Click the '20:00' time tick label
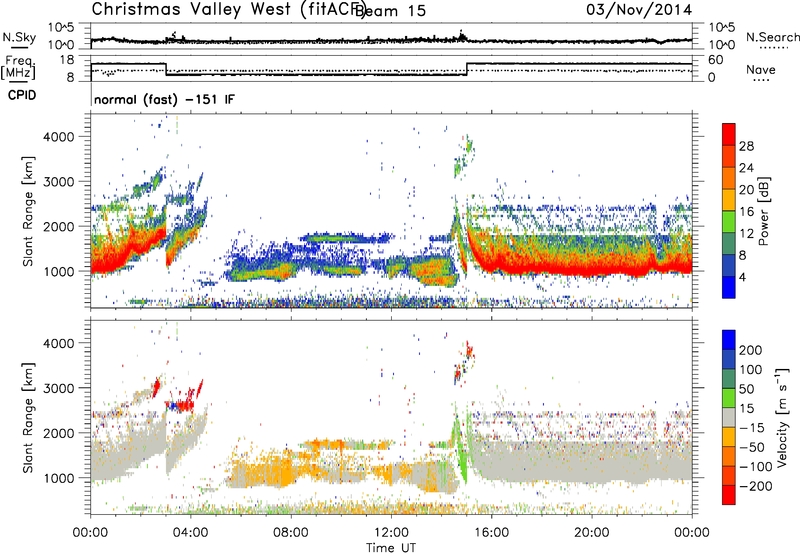This screenshot has height=554, width=800. pos(592,533)
